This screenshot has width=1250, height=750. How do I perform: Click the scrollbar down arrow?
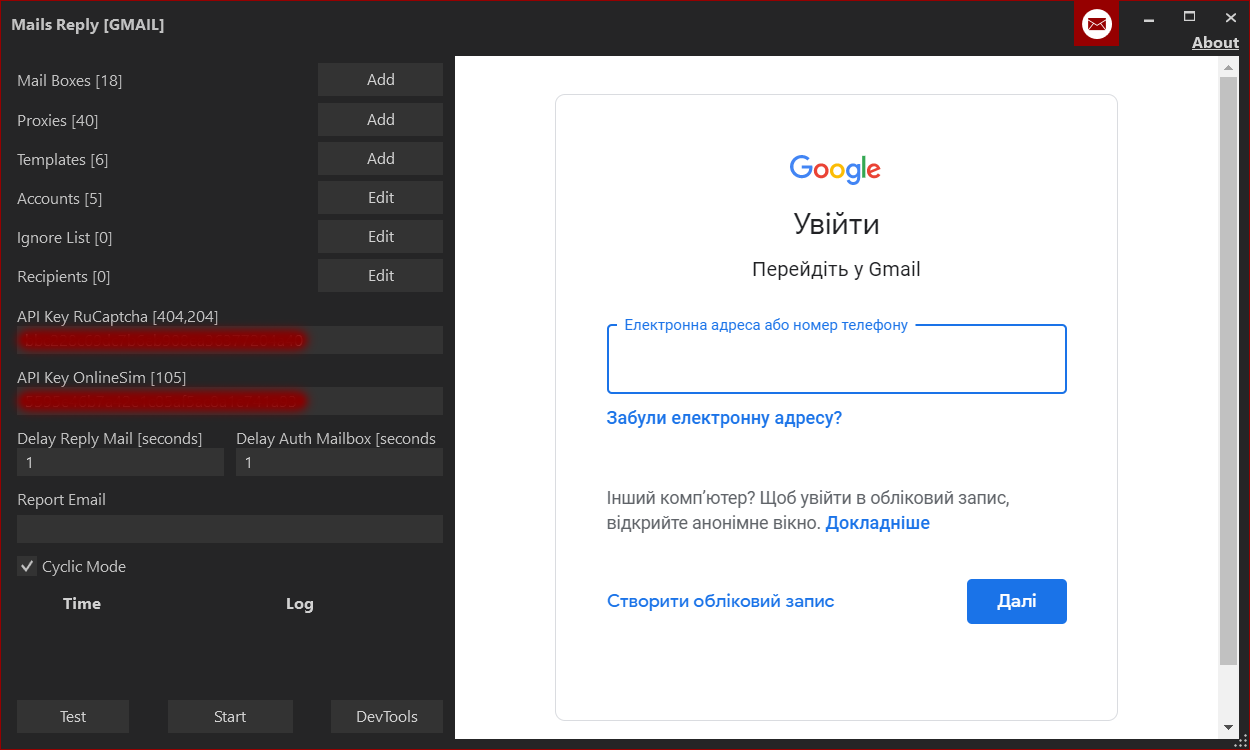(x=1229, y=727)
